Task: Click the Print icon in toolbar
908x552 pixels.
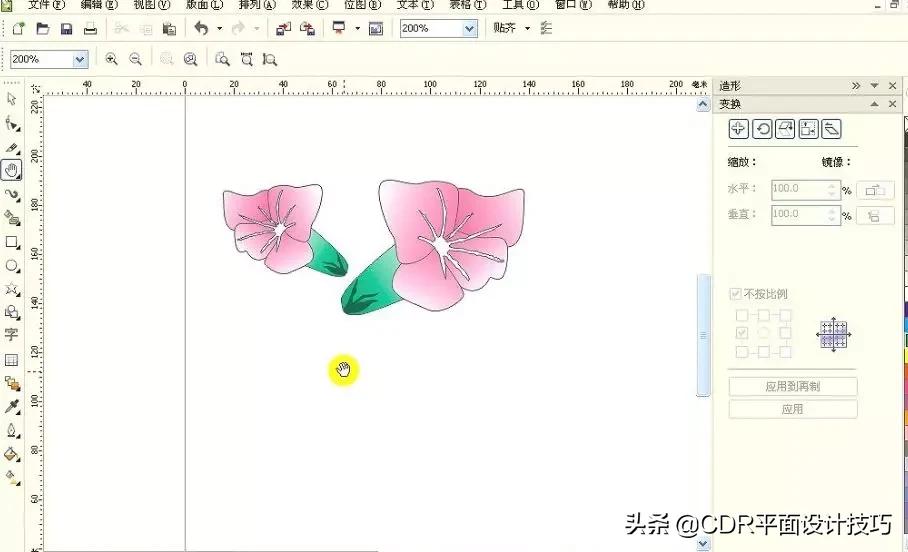Action: pos(90,29)
